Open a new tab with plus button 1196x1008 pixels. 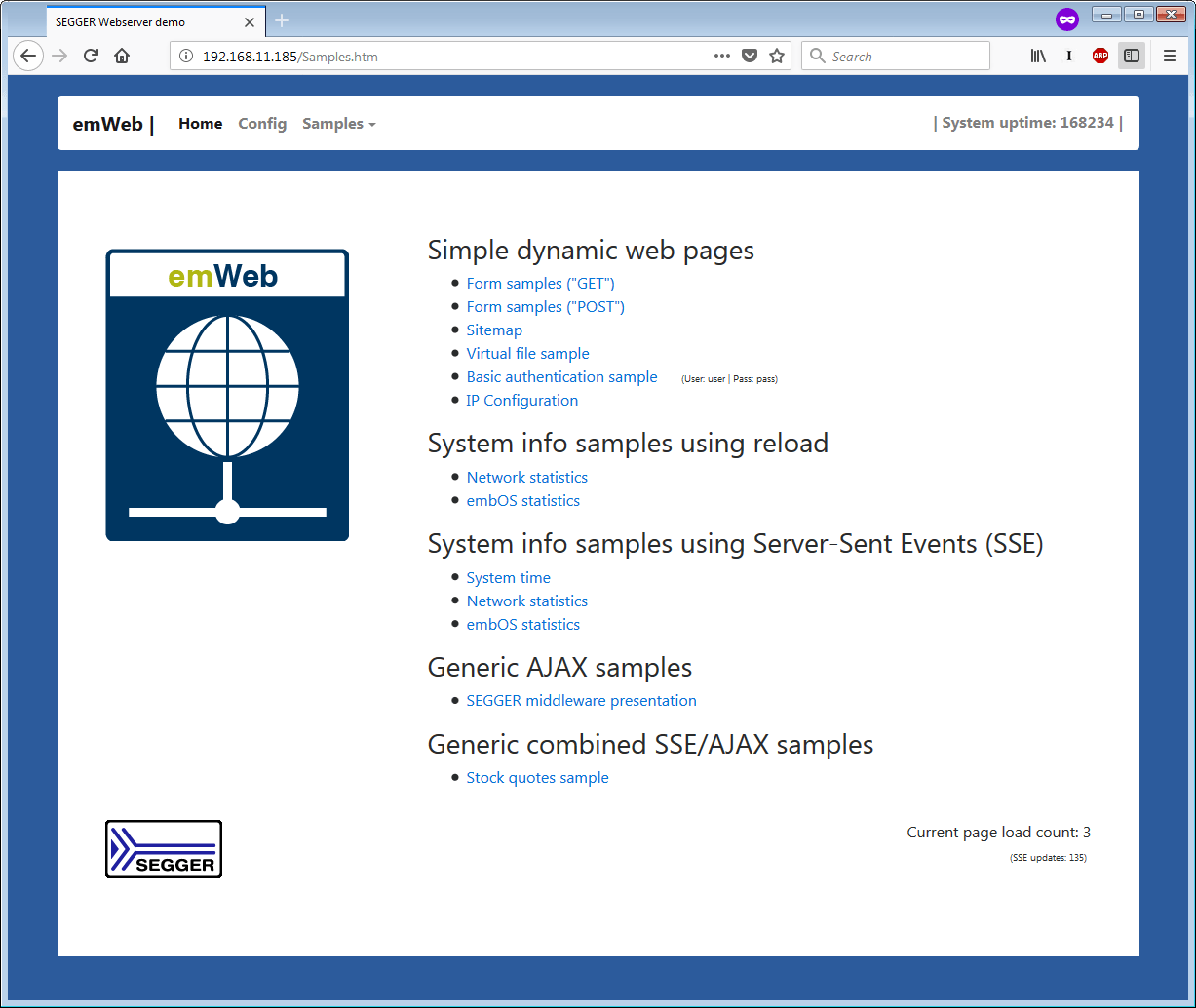[282, 20]
